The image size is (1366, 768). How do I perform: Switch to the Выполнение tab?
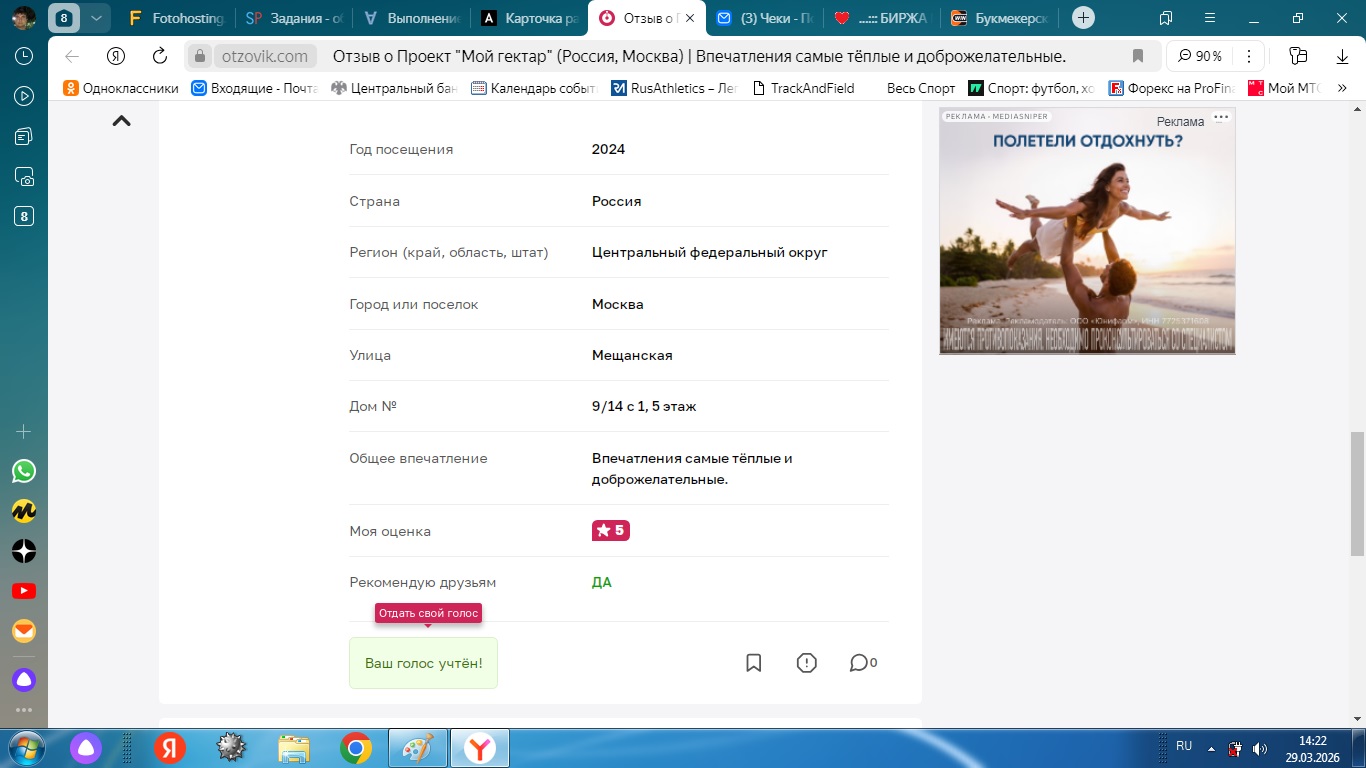(x=413, y=18)
